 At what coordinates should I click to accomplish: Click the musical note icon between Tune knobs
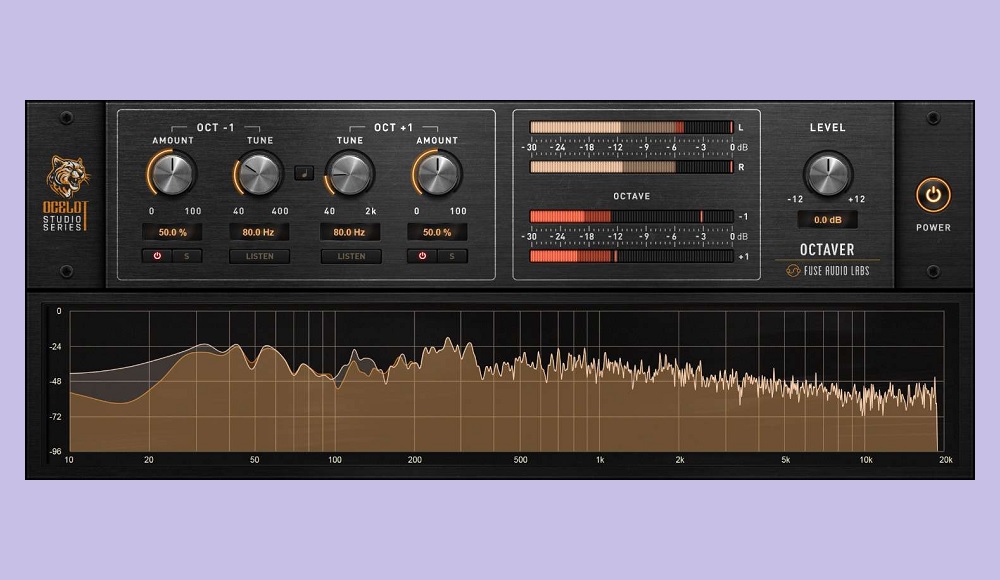click(x=303, y=172)
